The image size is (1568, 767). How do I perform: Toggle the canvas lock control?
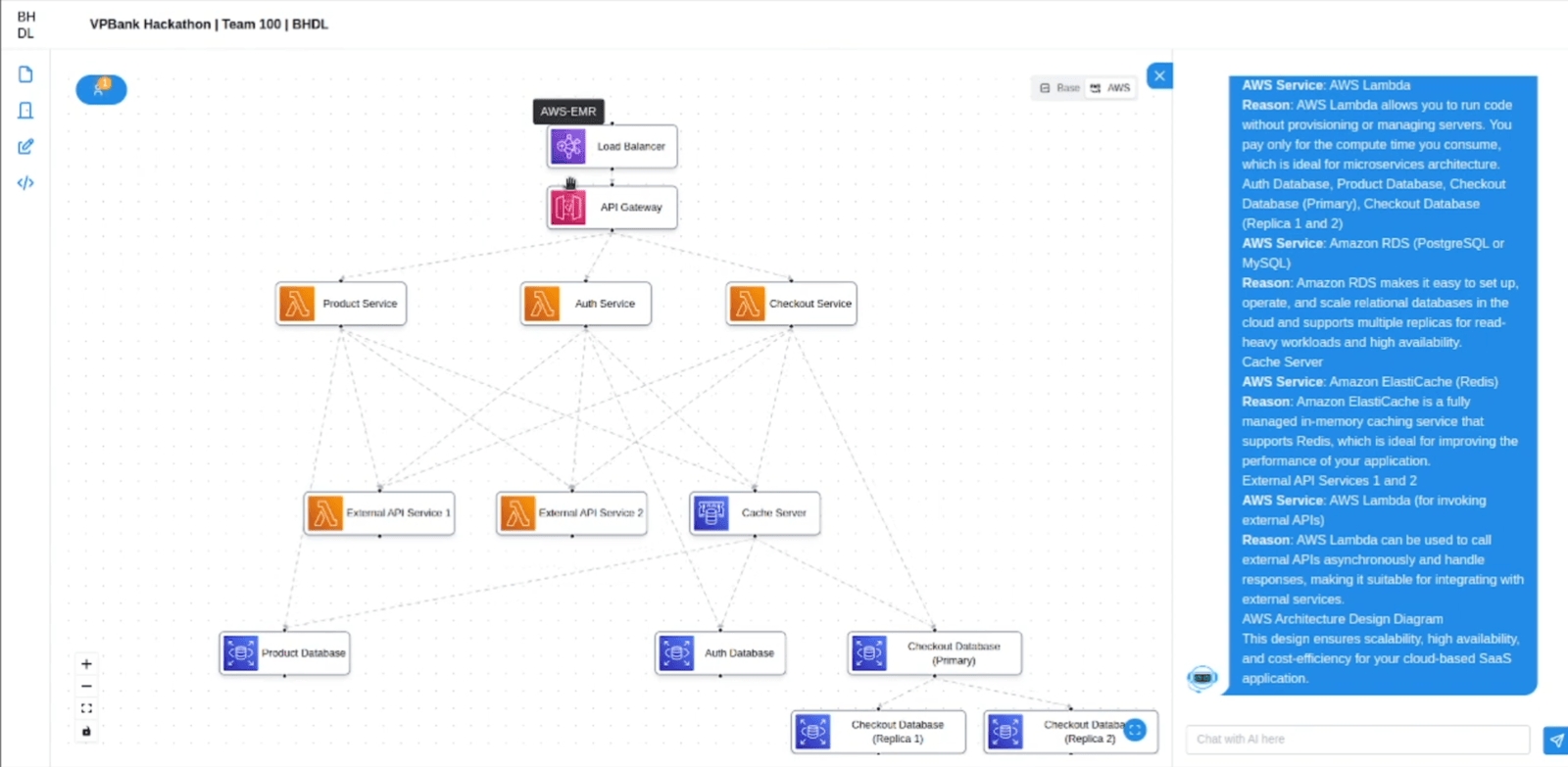86,731
